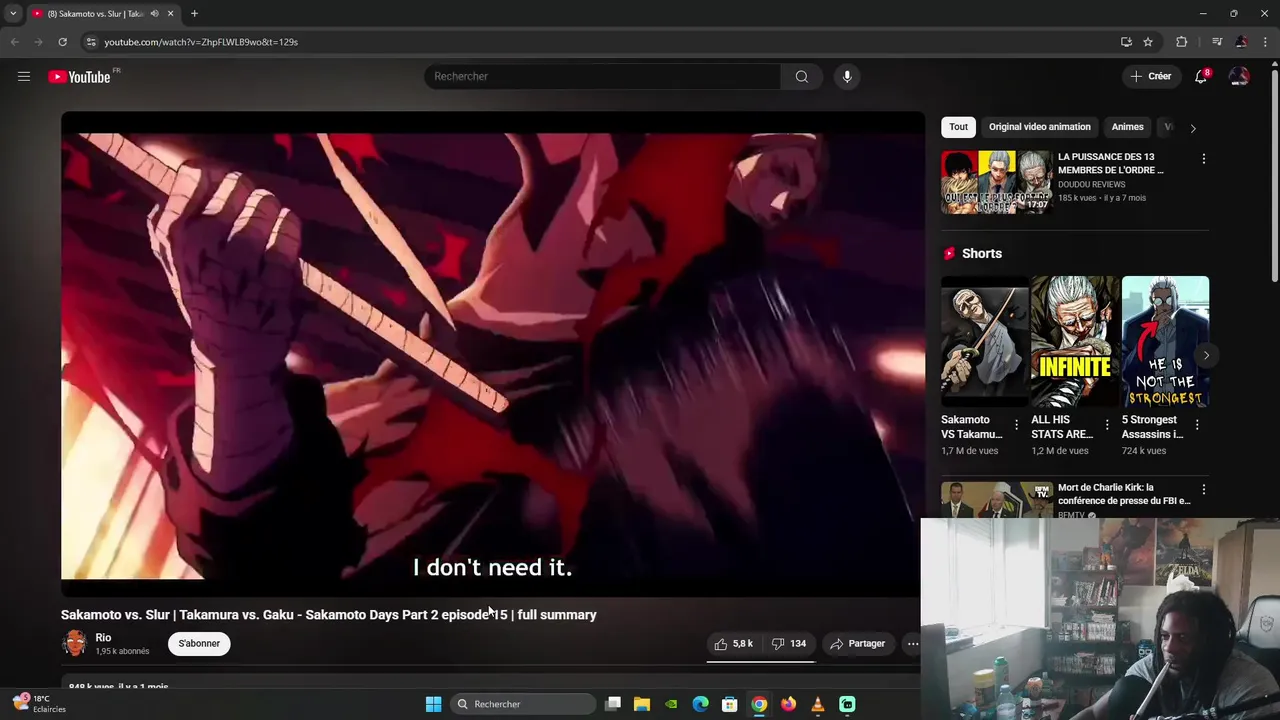Expand the Chrome tab search dropdown
Screen dimensions: 1280x720
[13, 14]
